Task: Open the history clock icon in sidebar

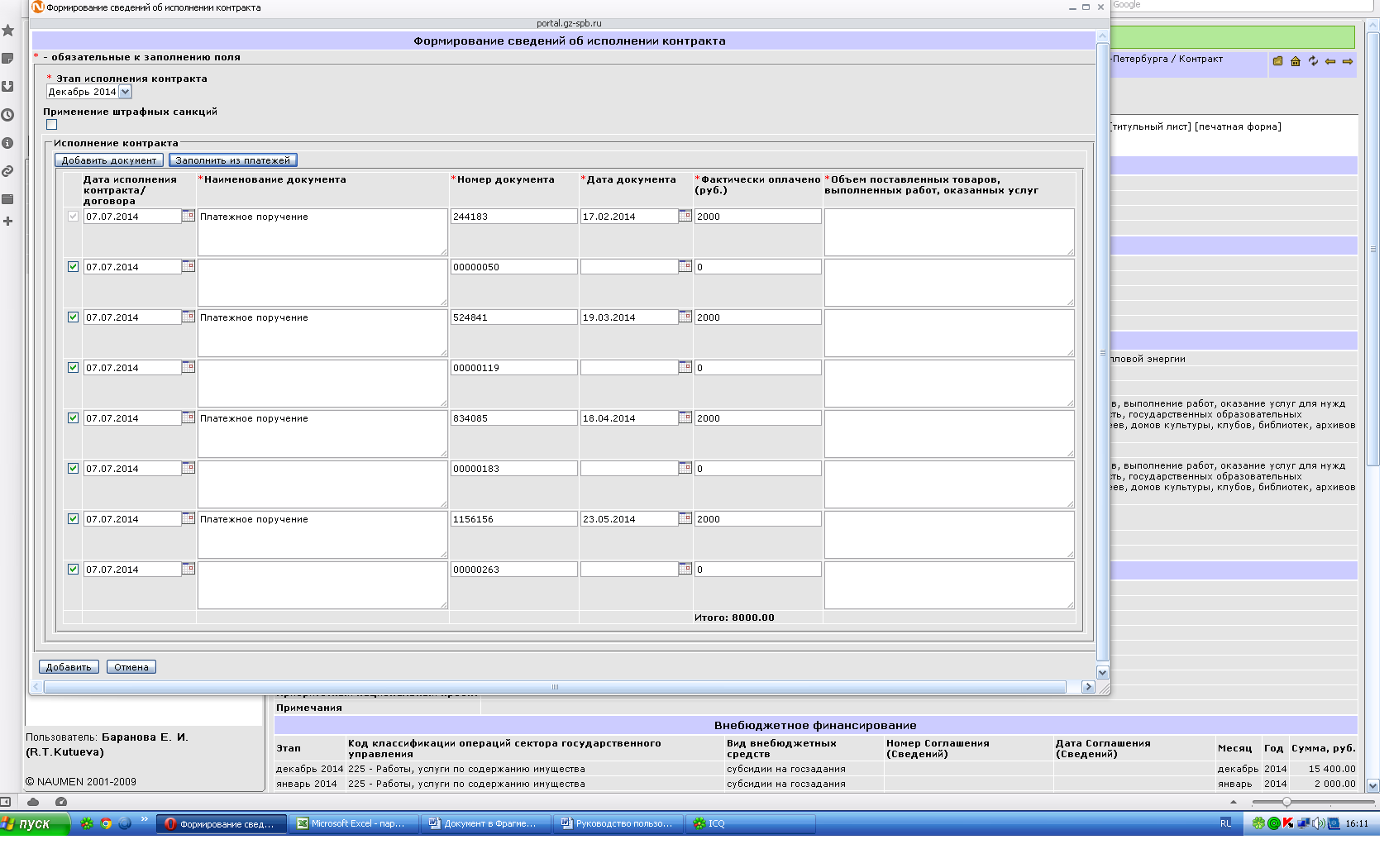Action: [8, 115]
